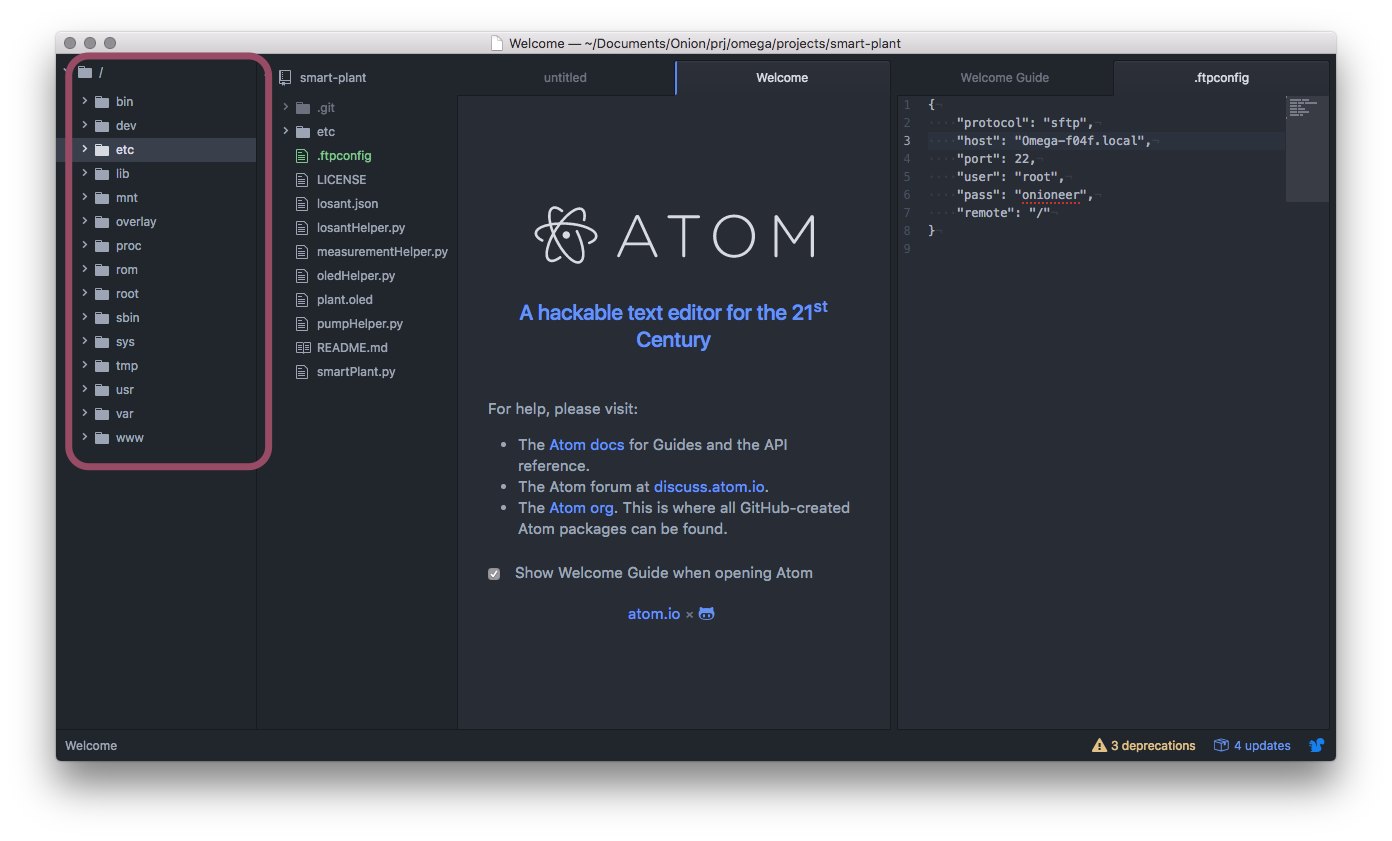1392x841 pixels.
Task: Switch to the Welcome Guide tab
Action: 1005,78
